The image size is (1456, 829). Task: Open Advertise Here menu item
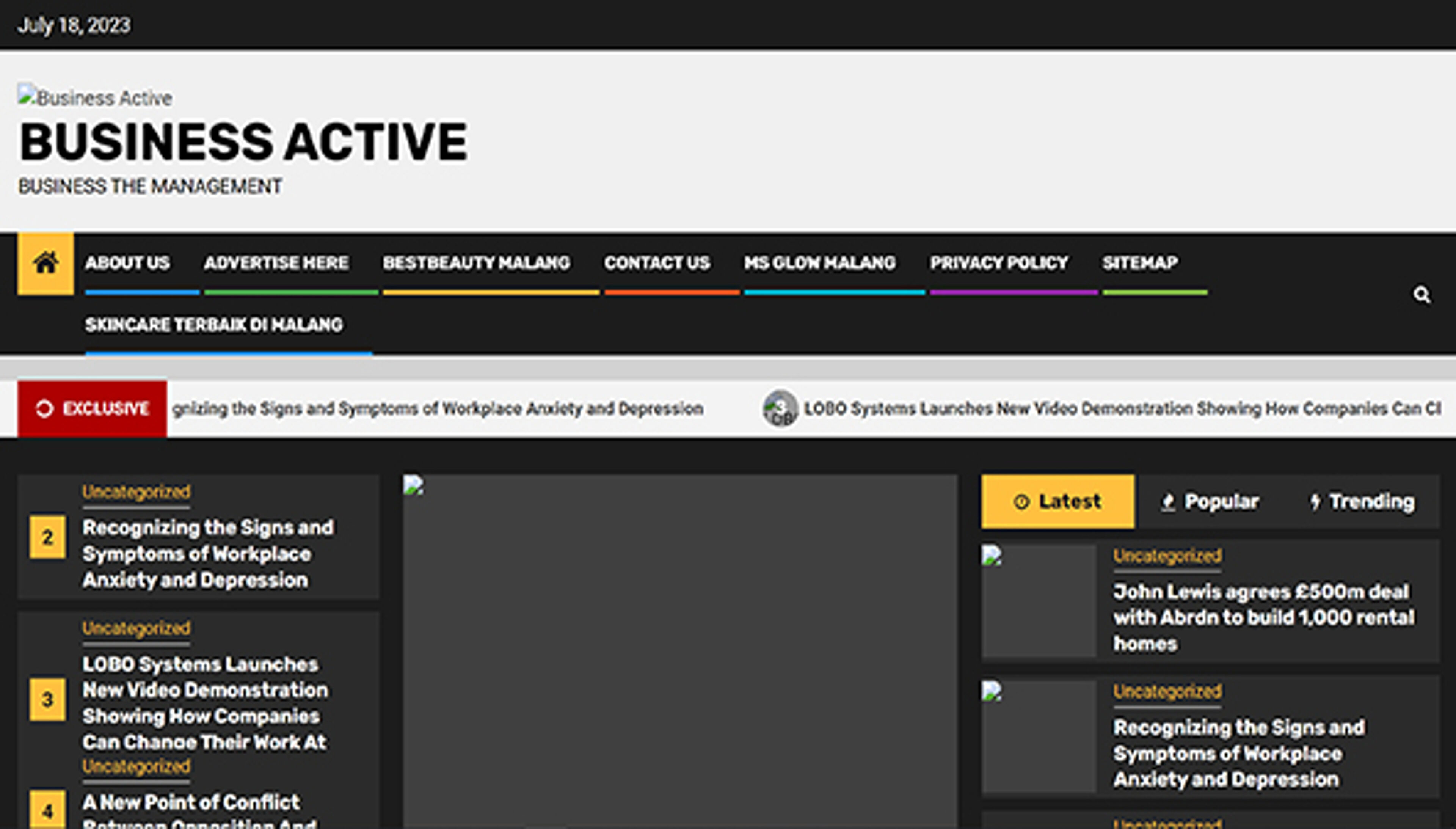276,262
